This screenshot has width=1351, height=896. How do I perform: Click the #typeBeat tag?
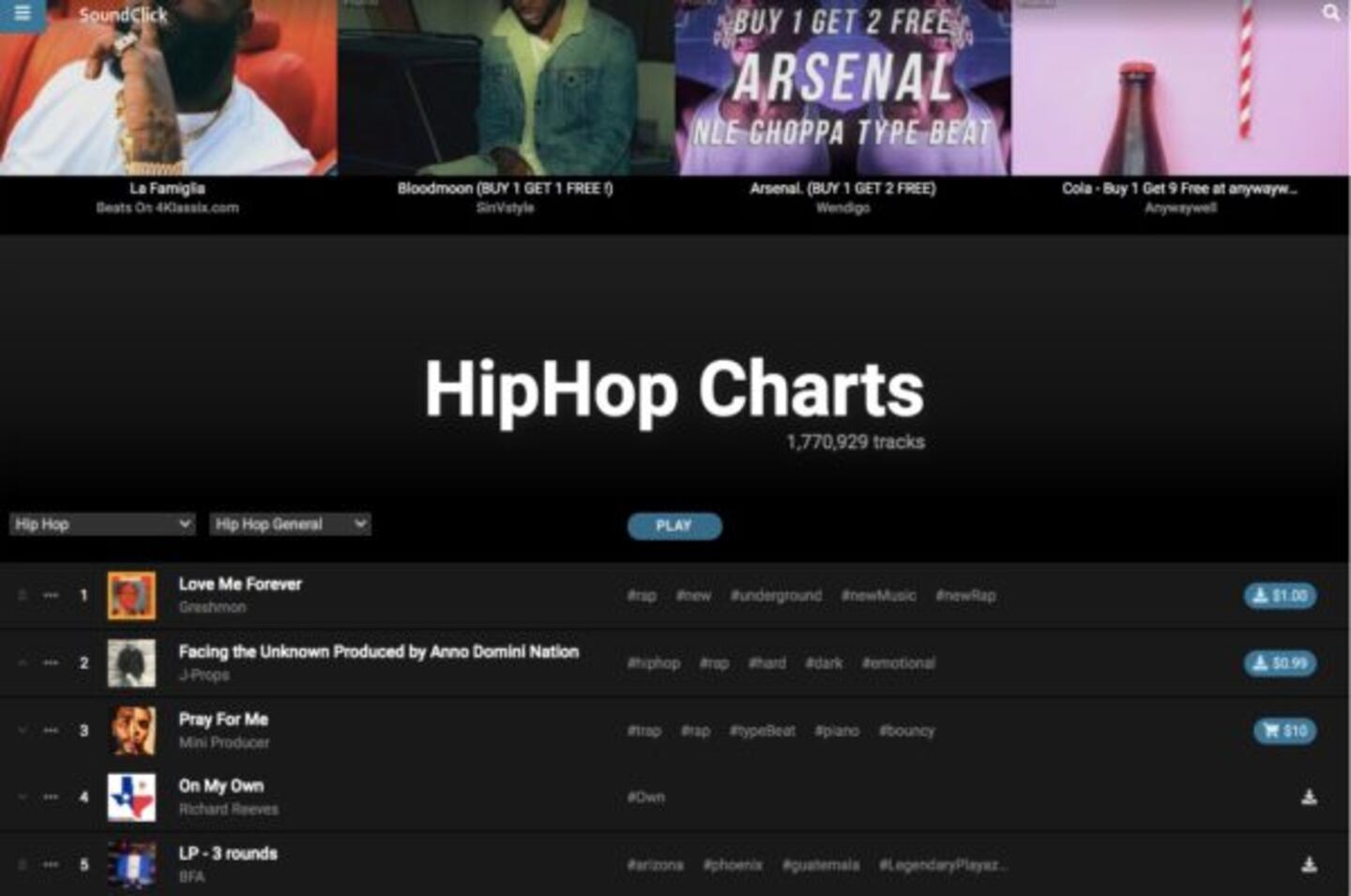coord(763,731)
